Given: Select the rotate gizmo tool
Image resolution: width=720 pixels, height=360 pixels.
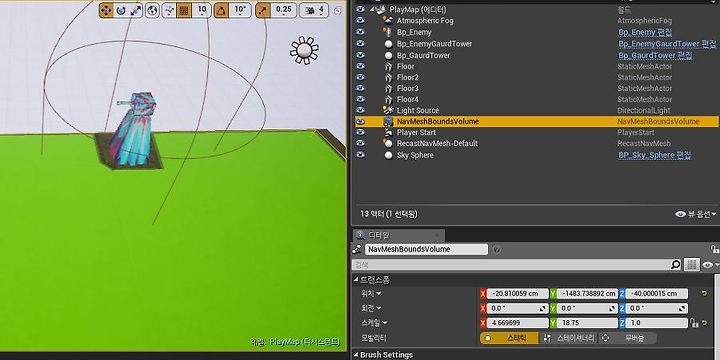Looking at the screenshot, I should 121,10.
